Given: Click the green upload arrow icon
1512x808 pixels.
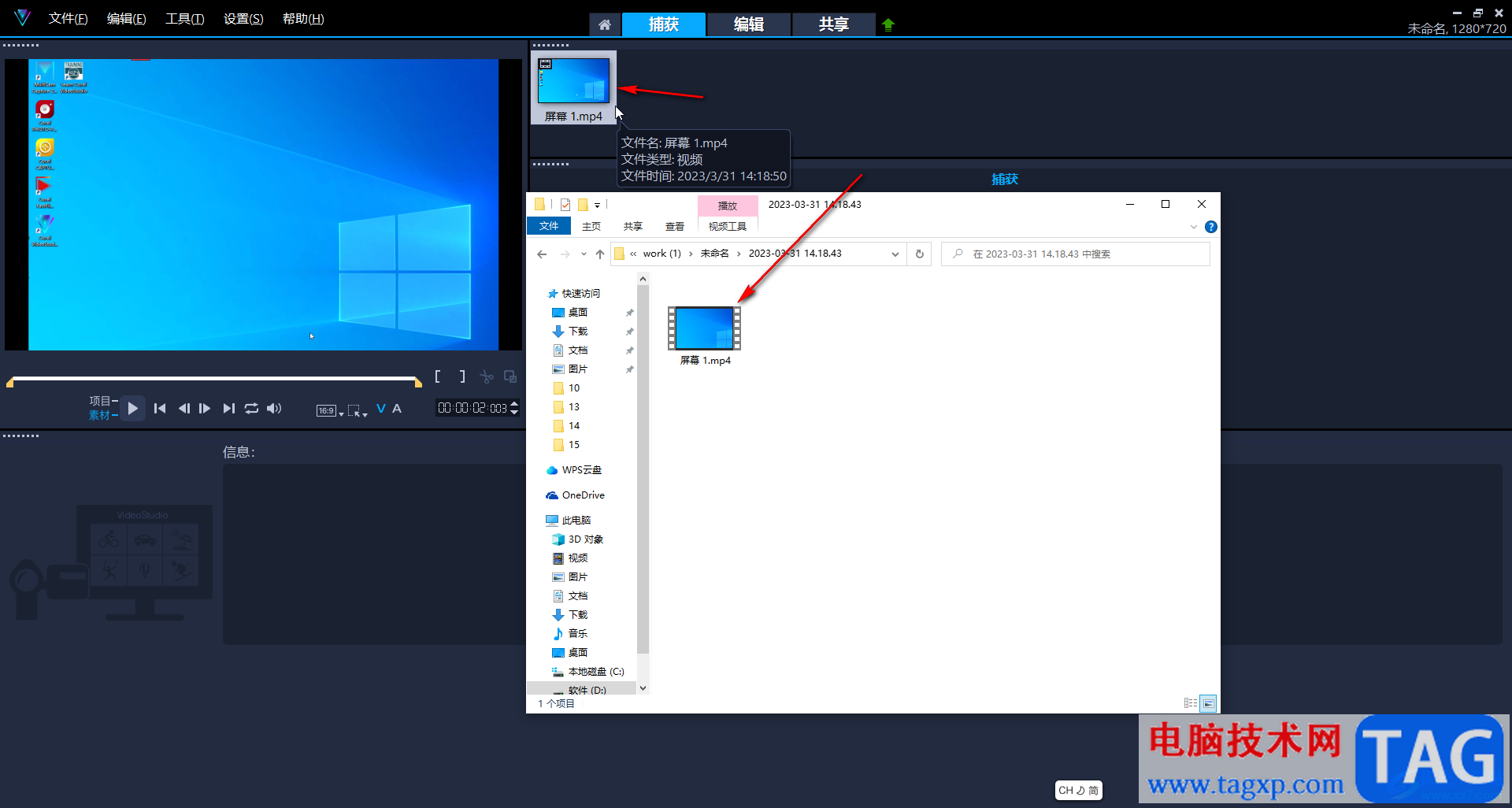Looking at the screenshot, I should pyautogui.click(x=888, y=24).
